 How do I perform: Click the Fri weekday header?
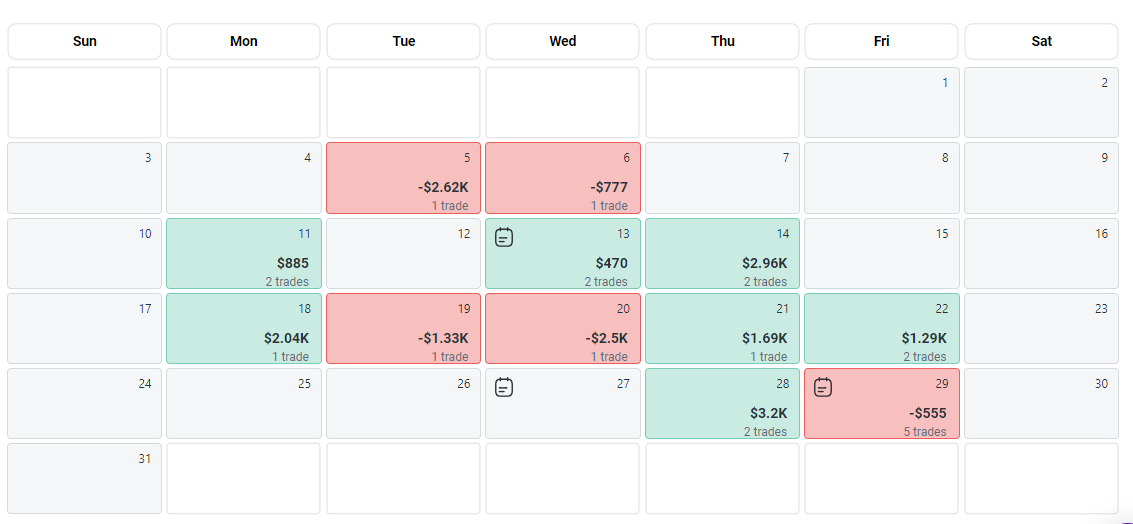881,42
